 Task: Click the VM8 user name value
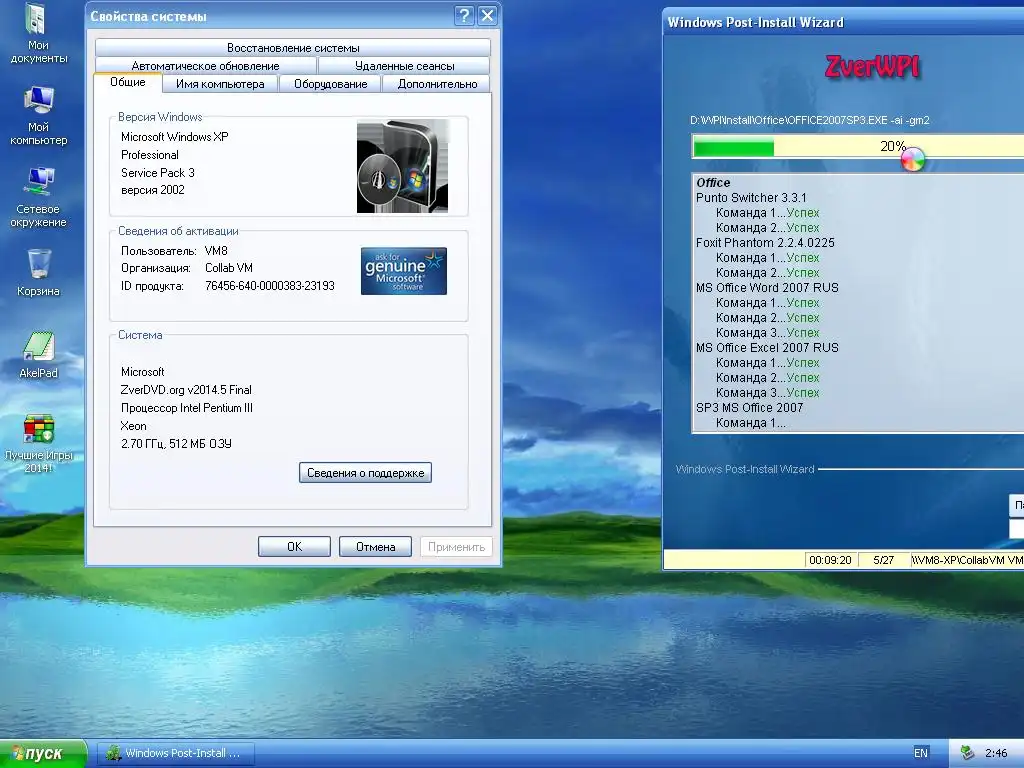[216, 251]
